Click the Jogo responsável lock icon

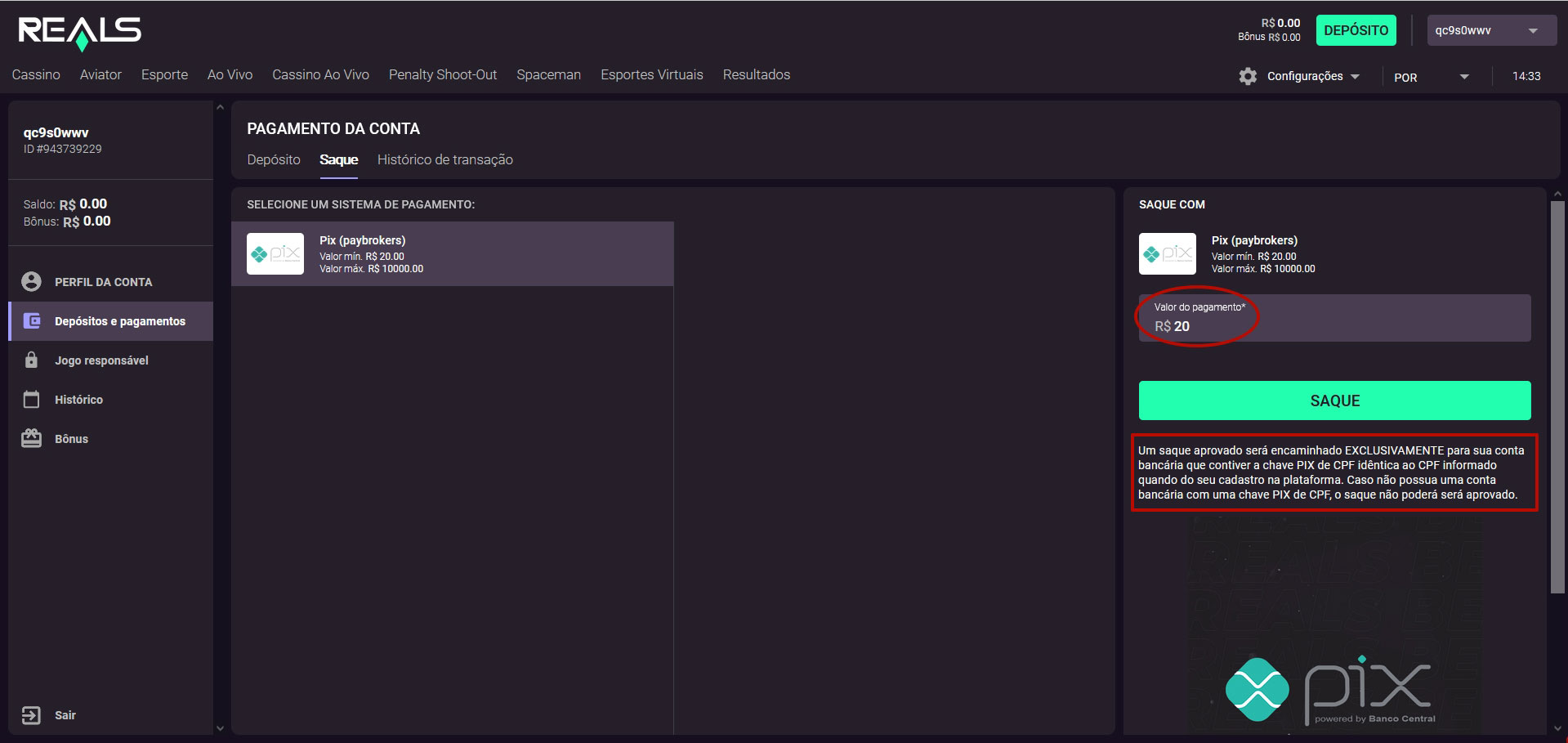[31, 360]
